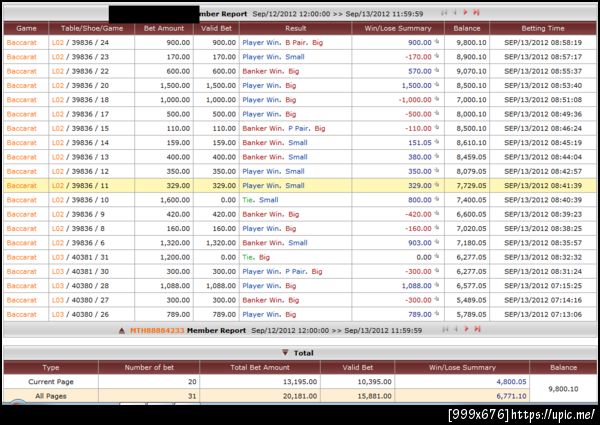This screenshot has width=600, height=425.
Task: Open detail icon for game 39836 / 22
Action: coord(437,70)
